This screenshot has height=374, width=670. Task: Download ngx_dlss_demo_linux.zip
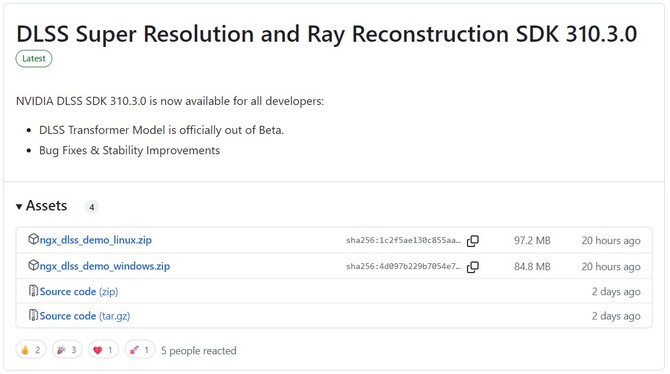[96, 240]
